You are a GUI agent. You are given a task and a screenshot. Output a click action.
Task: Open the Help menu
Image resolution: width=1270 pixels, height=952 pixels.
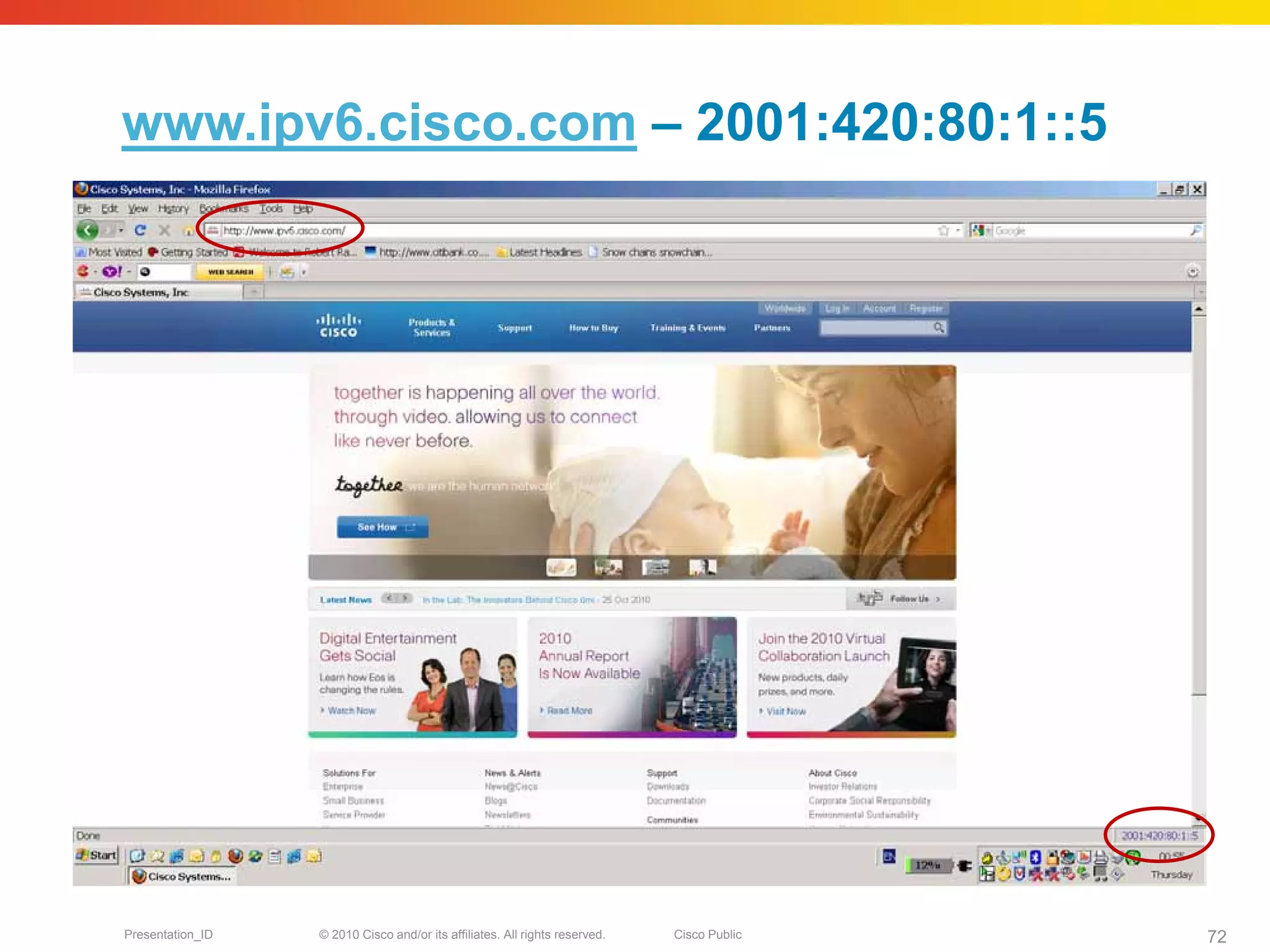(x=303, y=209)
